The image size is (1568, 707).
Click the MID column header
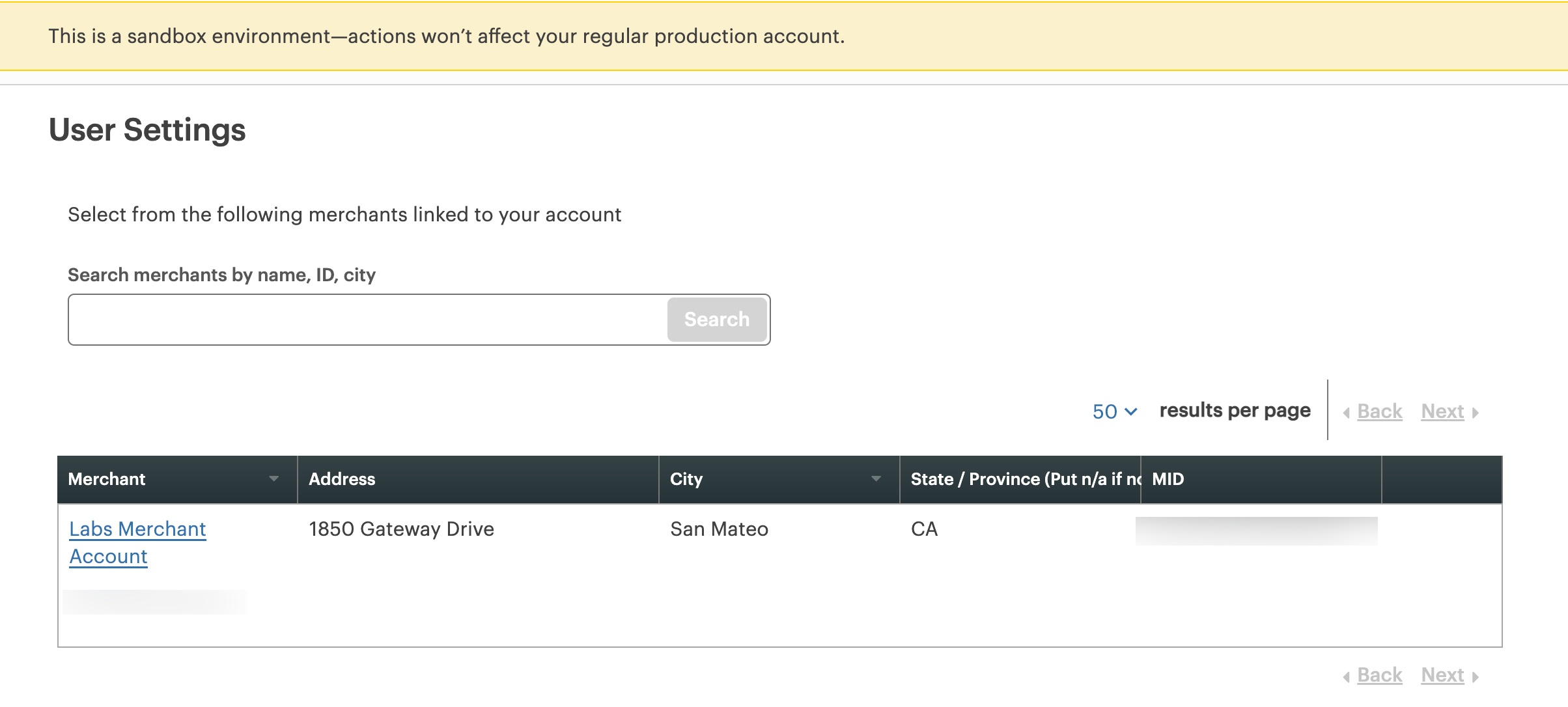[x=1261, y=479]
